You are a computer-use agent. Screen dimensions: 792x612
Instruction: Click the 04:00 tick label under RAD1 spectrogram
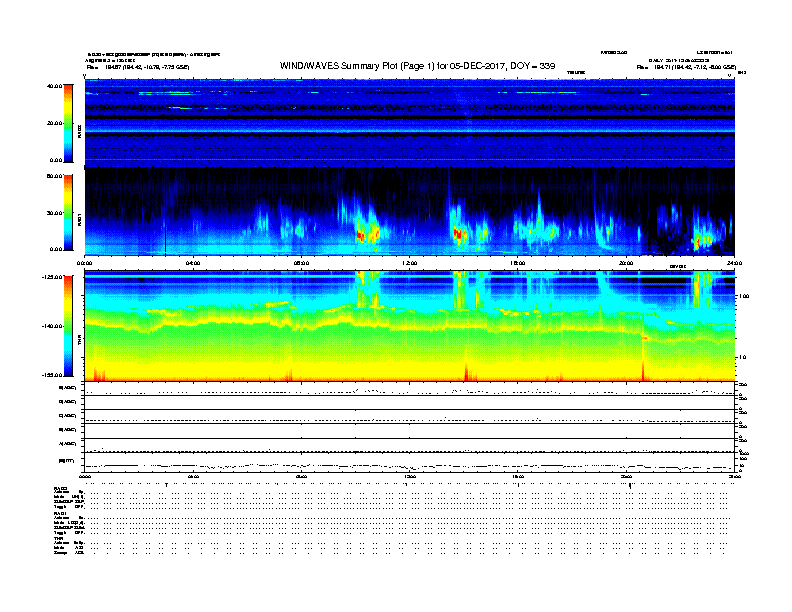193,263
